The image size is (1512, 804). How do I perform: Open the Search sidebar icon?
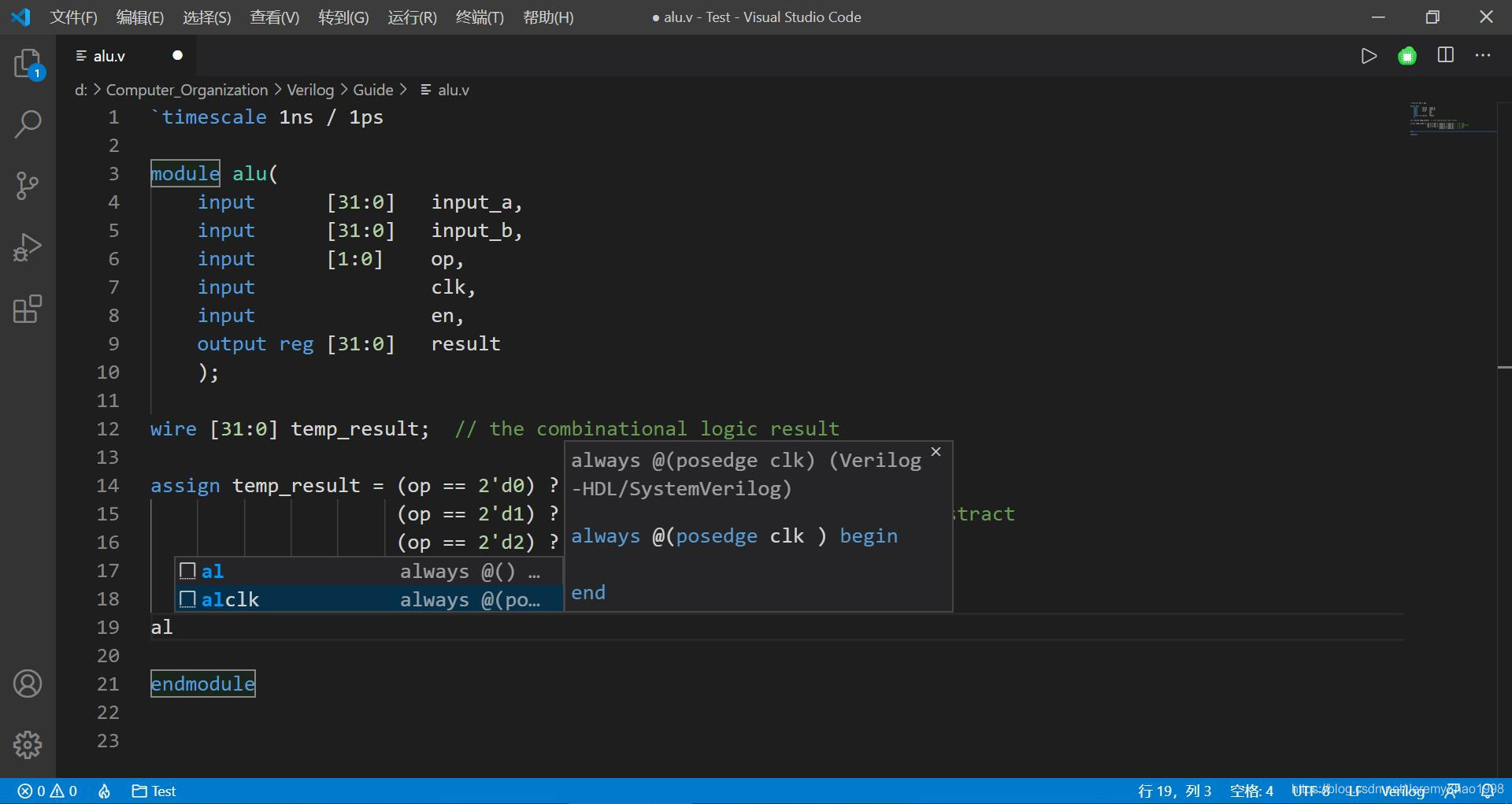point(28,124)
